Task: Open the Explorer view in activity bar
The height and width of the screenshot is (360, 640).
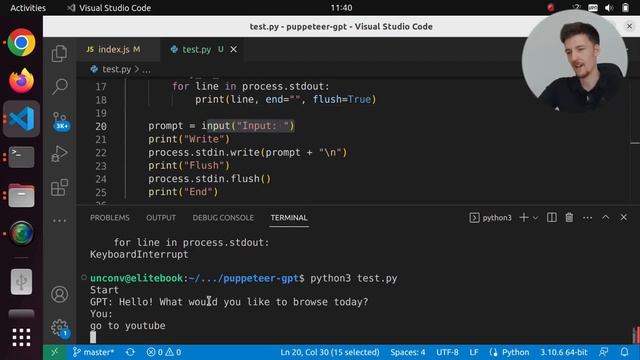Action: (60, 53)
